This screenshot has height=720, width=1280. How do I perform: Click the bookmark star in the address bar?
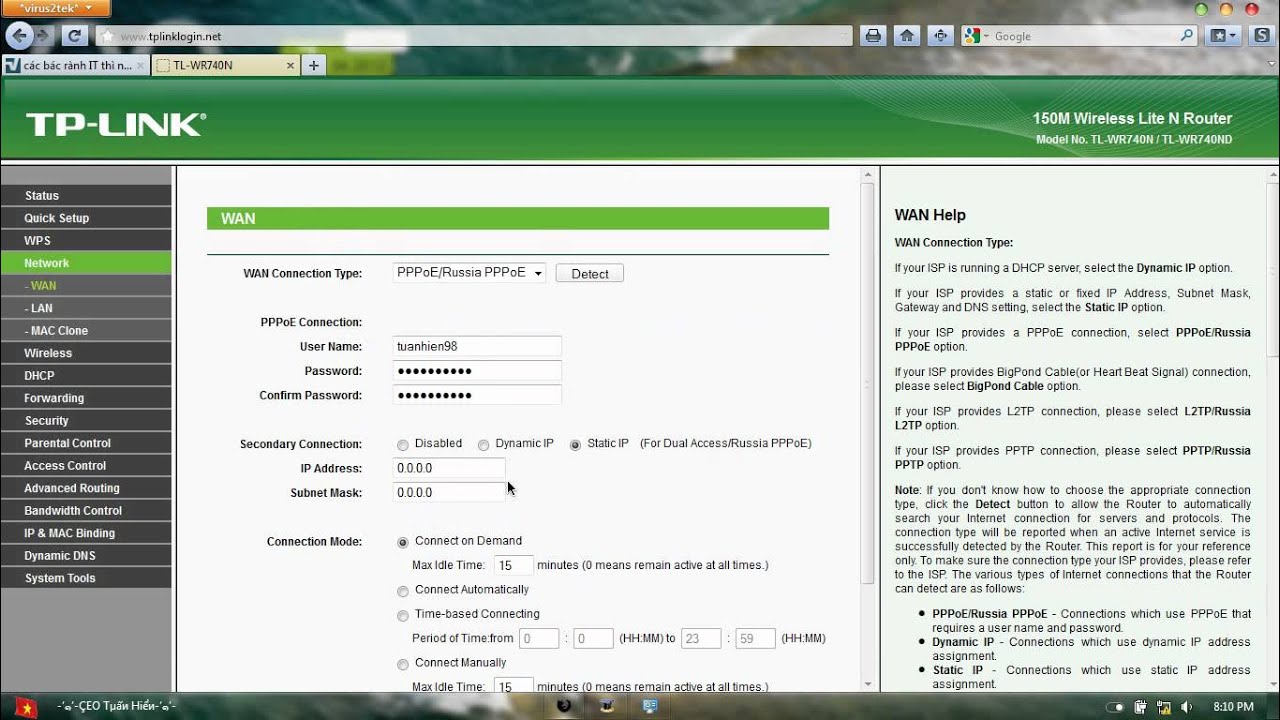[107, 37]
